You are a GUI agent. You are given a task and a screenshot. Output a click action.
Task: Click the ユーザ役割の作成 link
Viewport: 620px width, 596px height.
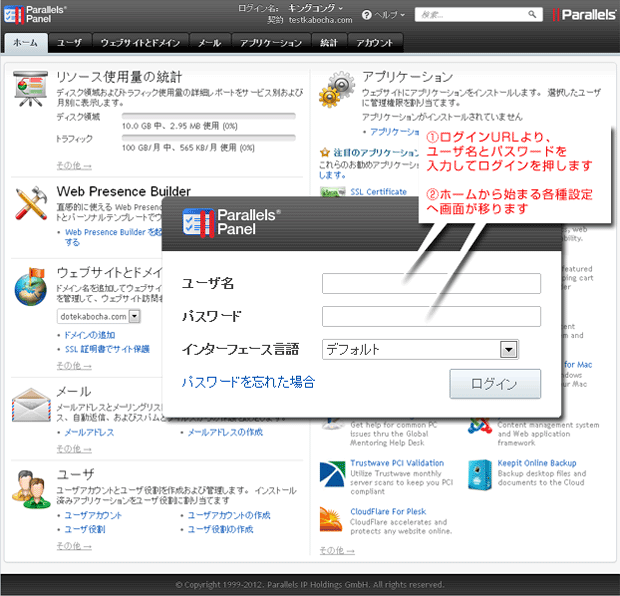[220, 529]
